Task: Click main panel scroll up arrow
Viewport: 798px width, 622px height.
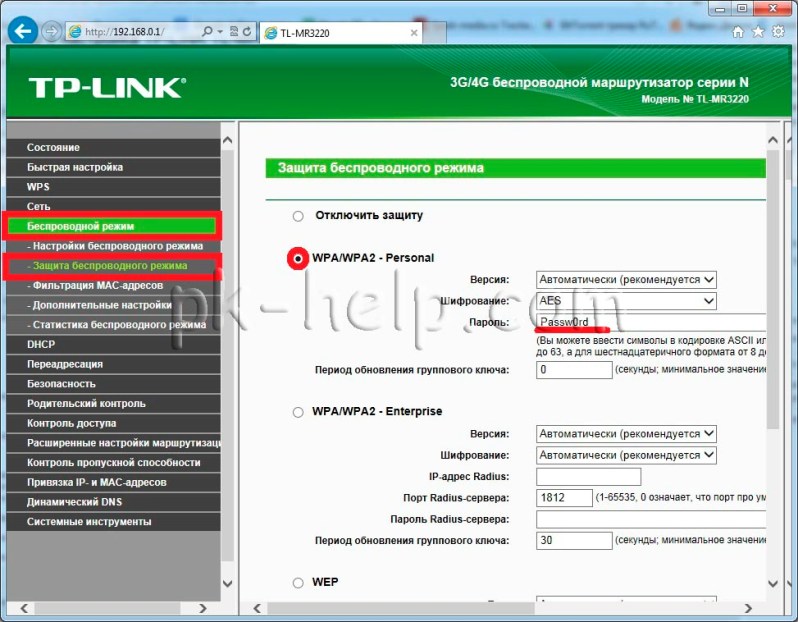Action: (773, 140)
